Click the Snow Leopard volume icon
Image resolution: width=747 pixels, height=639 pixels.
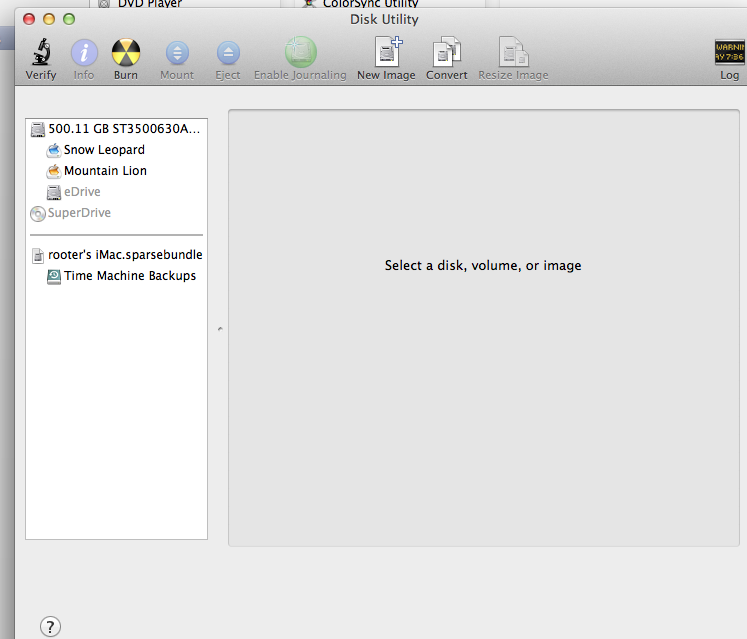[54, 150]
